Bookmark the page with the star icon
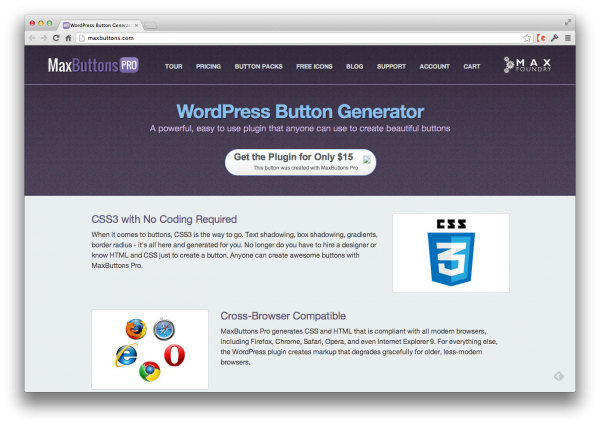Screen dimensions: 600x426 point(527,38)
